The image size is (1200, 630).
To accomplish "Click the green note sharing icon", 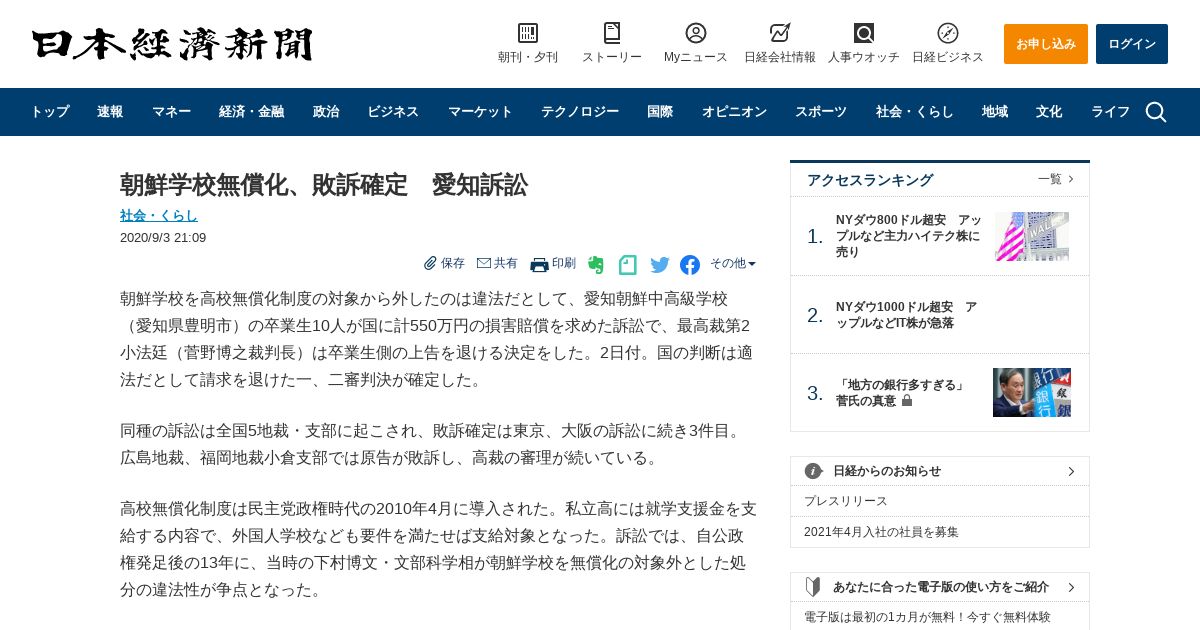I will click(x=628, y=265).
